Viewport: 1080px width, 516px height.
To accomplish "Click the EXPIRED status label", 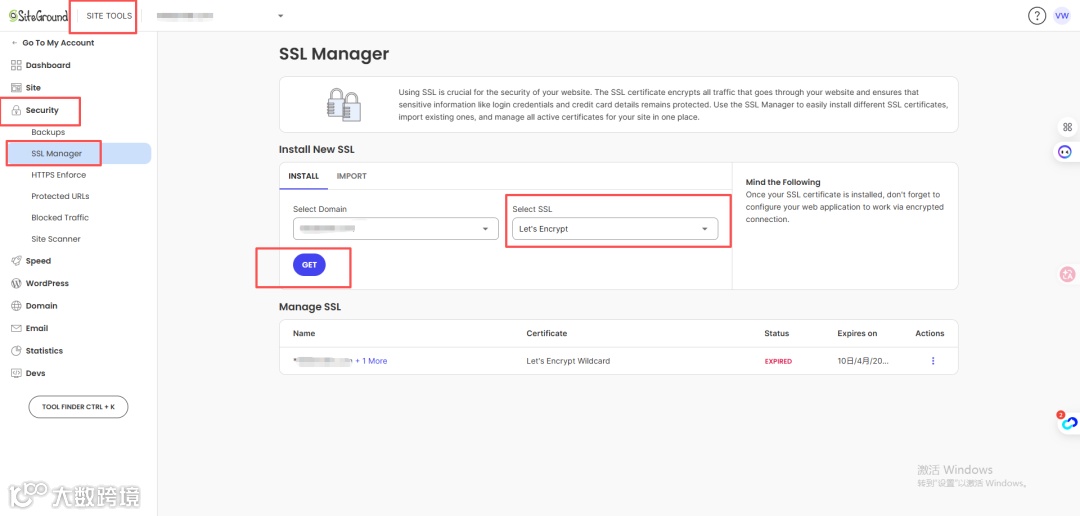I will pos(778,361).
